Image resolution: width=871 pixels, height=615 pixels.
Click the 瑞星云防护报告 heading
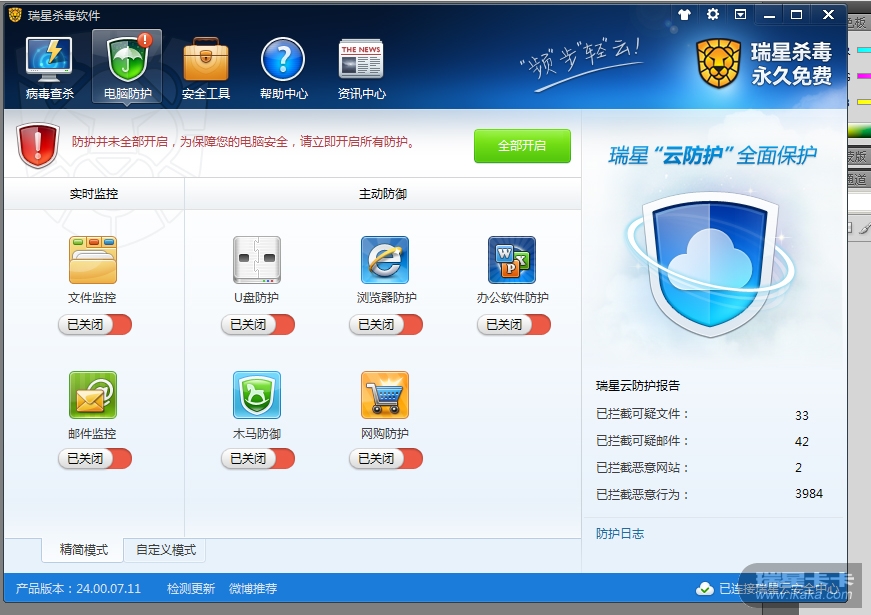(x=638, y=386)
